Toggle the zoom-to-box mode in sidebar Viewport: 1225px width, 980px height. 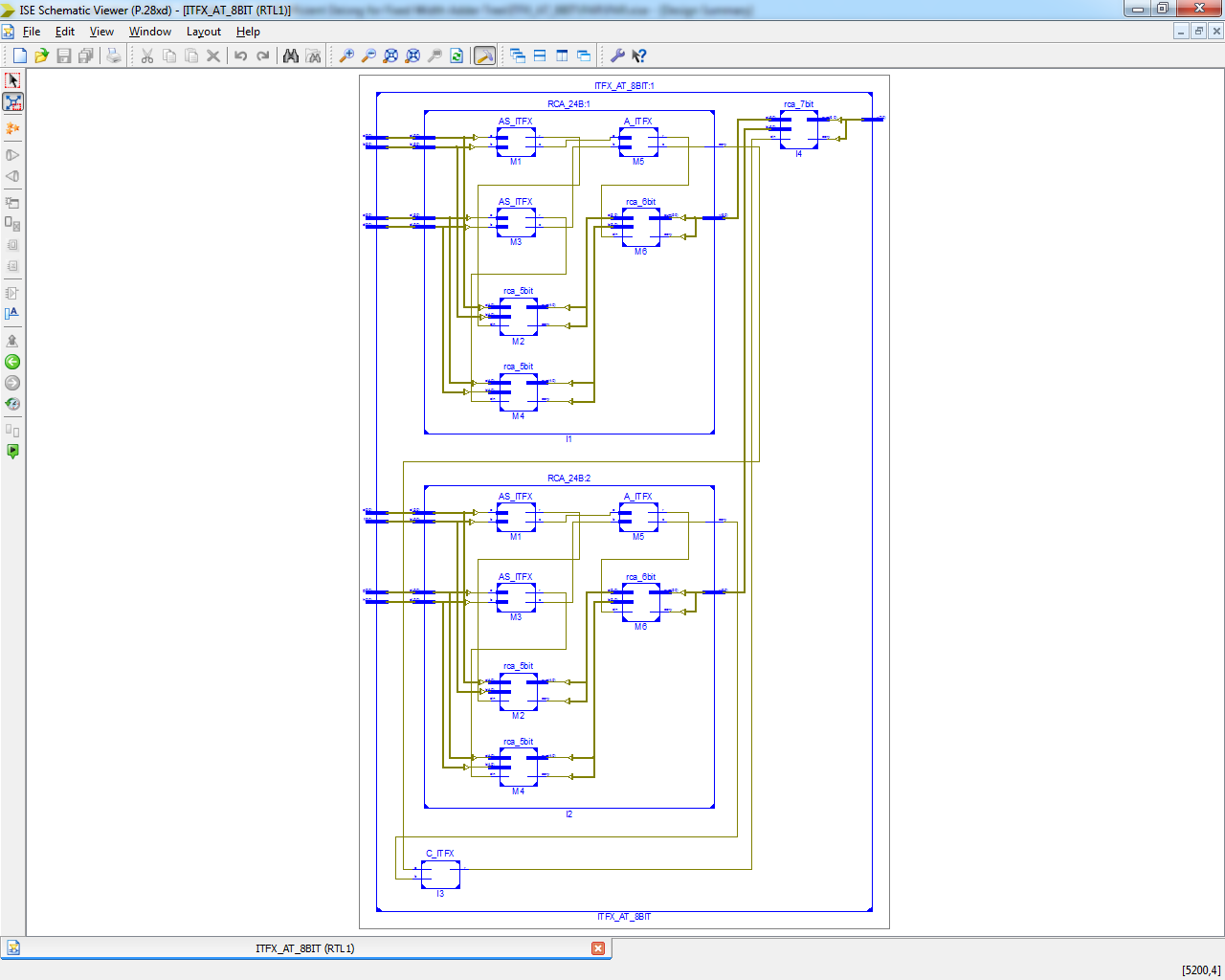12,102
